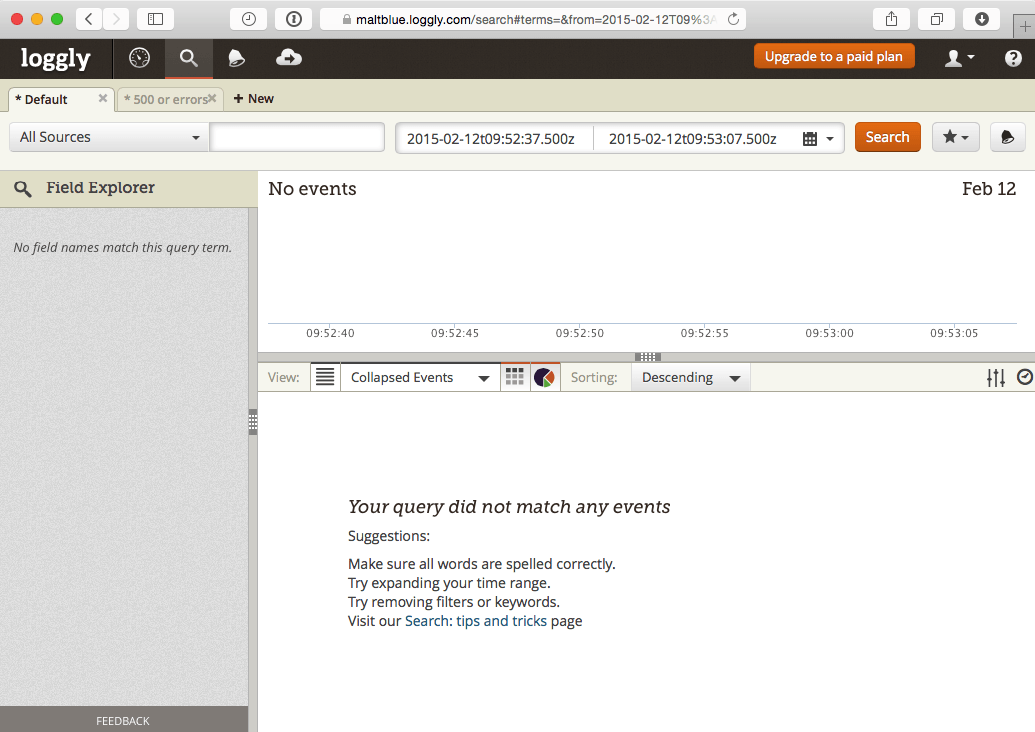Click the Safari address bar URL
This screenshot has width=1035, height=732.
tap(532, 19)
